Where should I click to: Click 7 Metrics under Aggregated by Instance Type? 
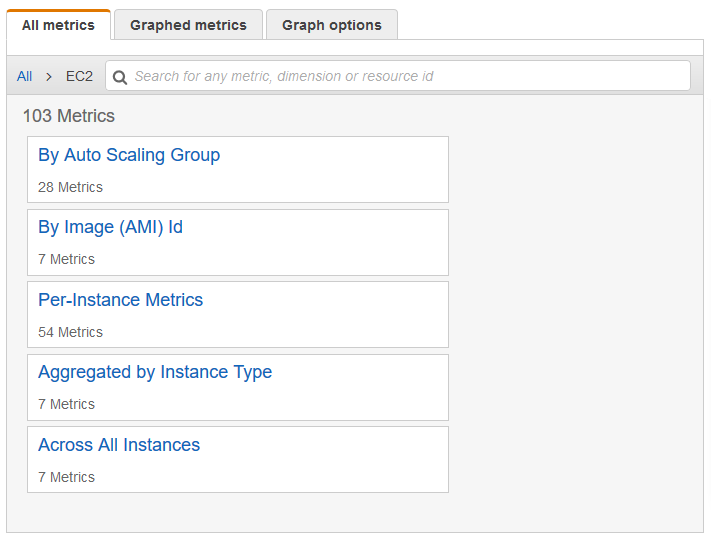coord(66,404)
